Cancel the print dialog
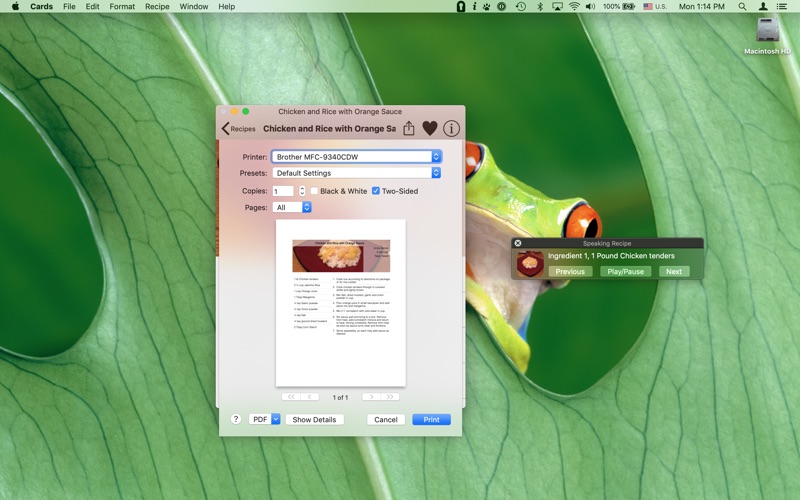 (x=386, y=419)
